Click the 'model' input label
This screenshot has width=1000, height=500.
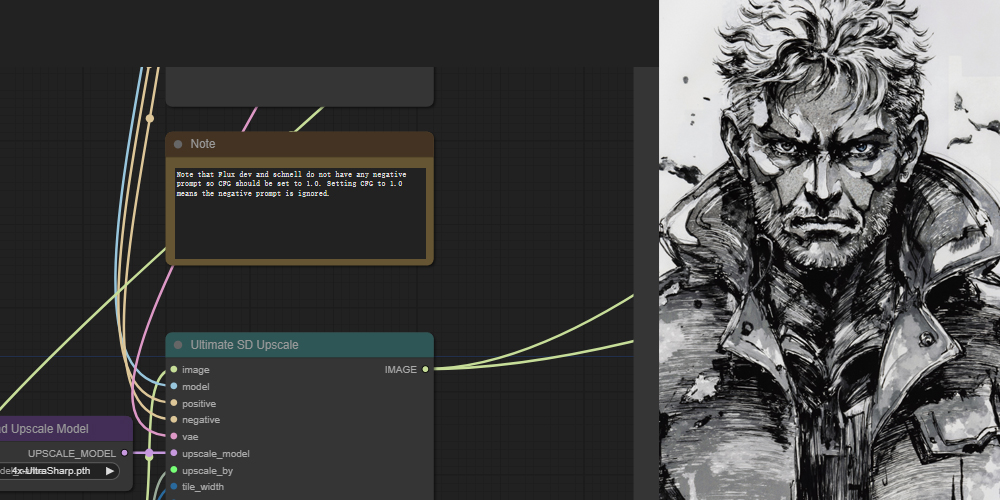pyautogui.click(x=196, y=386)
